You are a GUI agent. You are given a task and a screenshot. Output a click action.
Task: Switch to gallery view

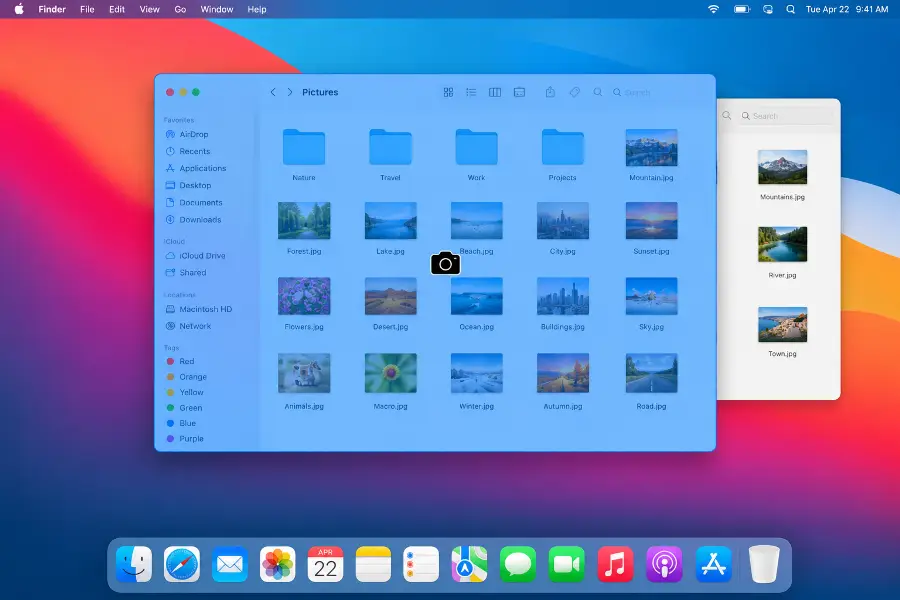pos(519,92)
